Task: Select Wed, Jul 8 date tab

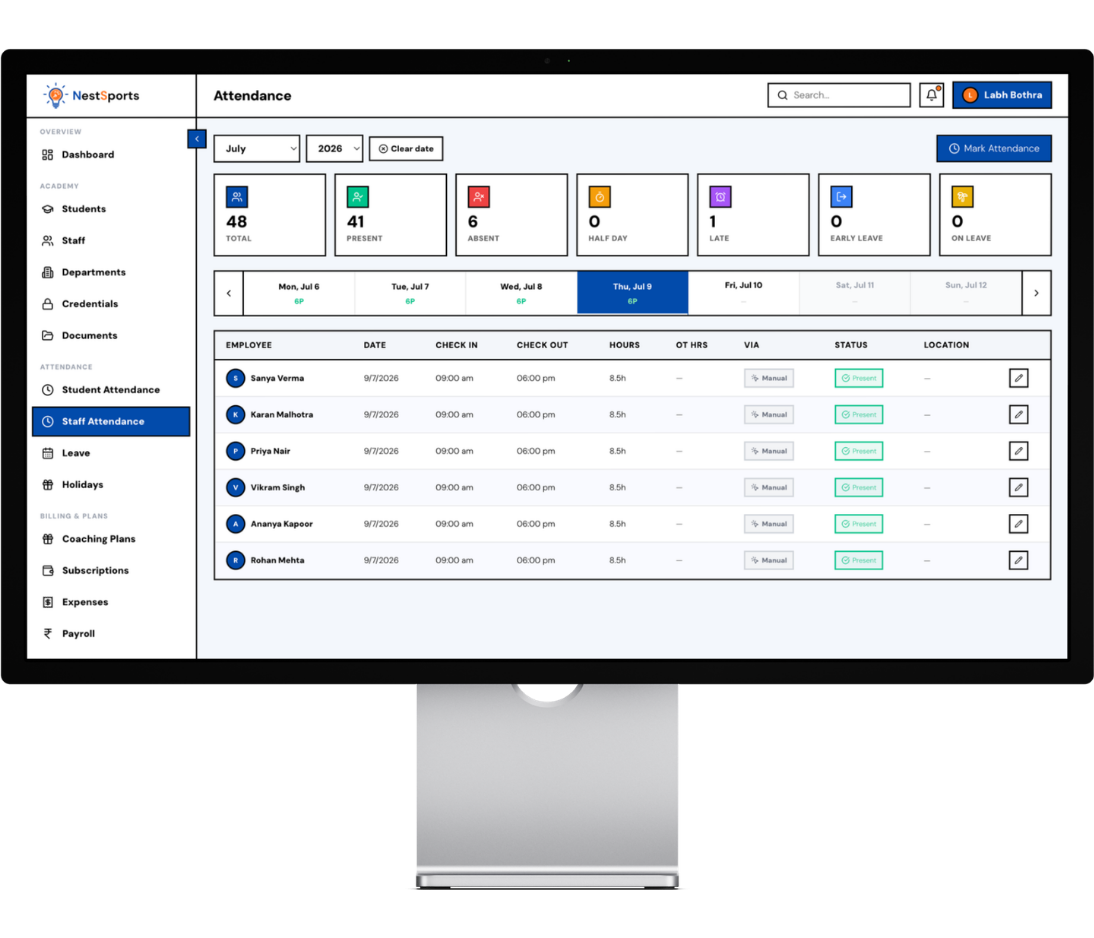Action: [x=521, y=293]
